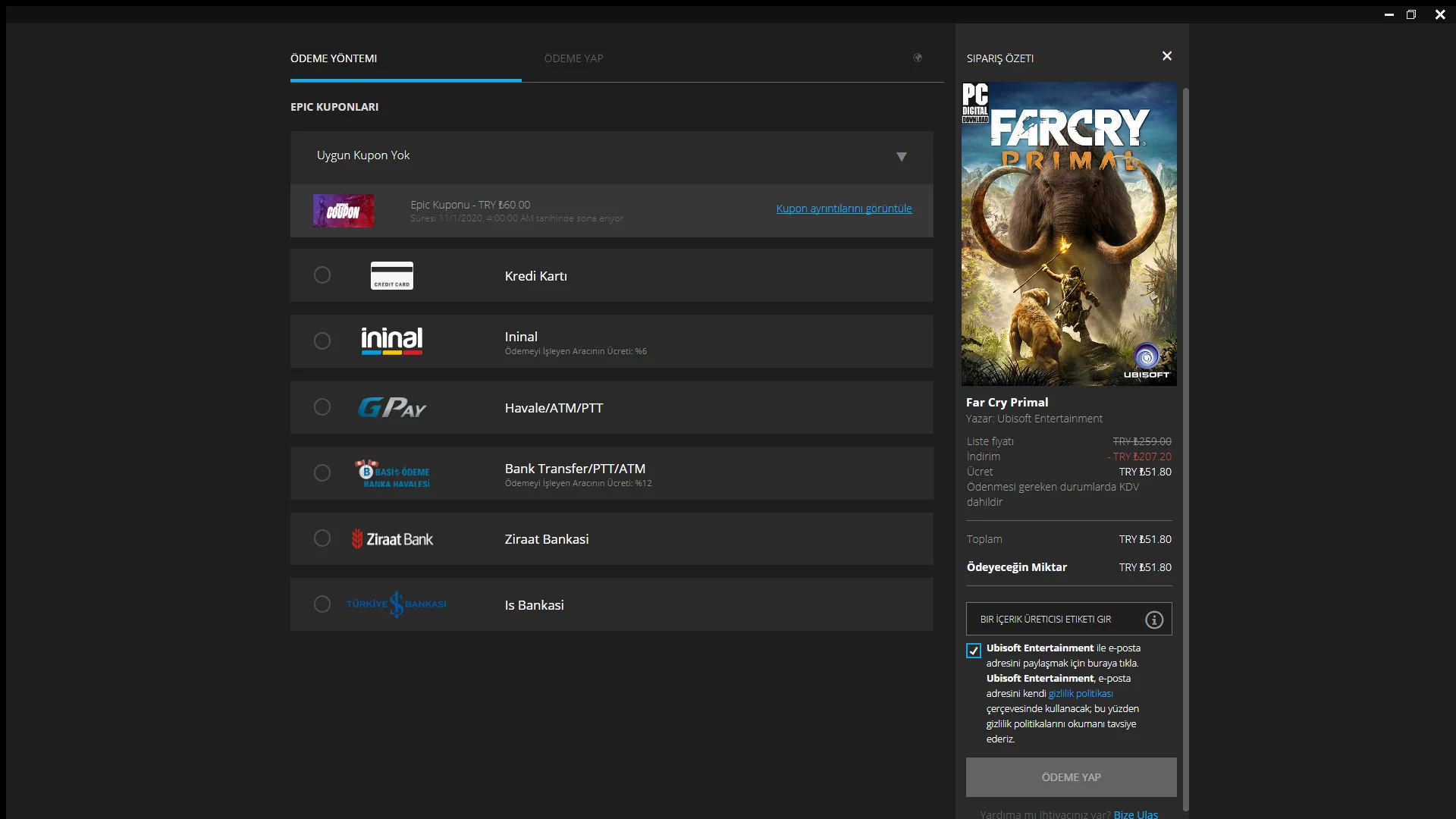Click the Far Cry Primal cover image
Viewport: 1456px width, 819px height.
coord(1068,234)
